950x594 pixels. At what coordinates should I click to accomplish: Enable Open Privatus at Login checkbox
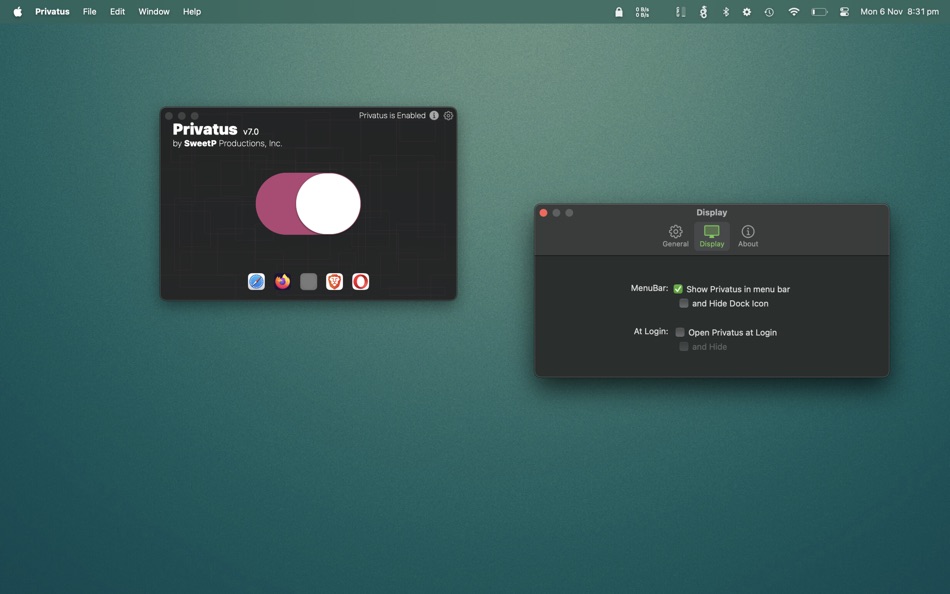point(680,332)
